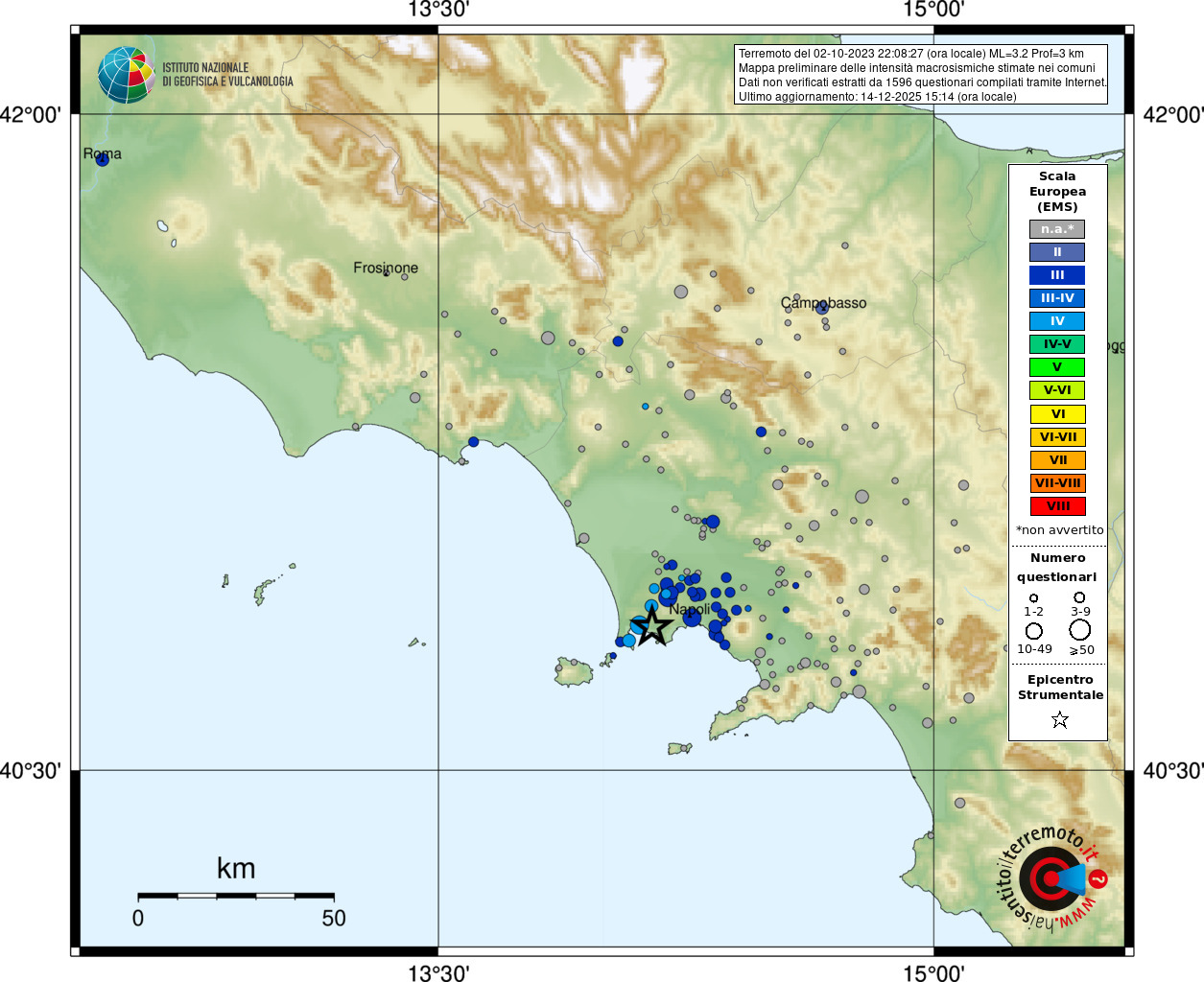Click the earthquake info text box
This screenshot has height=982, width=1204.
point(921,75)
